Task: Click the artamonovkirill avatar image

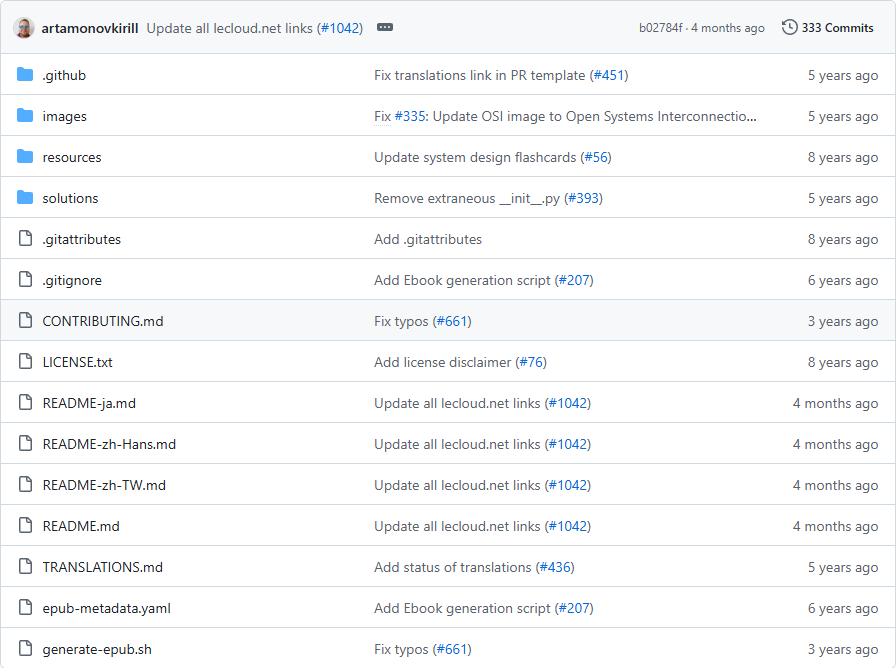Action: 24,28
